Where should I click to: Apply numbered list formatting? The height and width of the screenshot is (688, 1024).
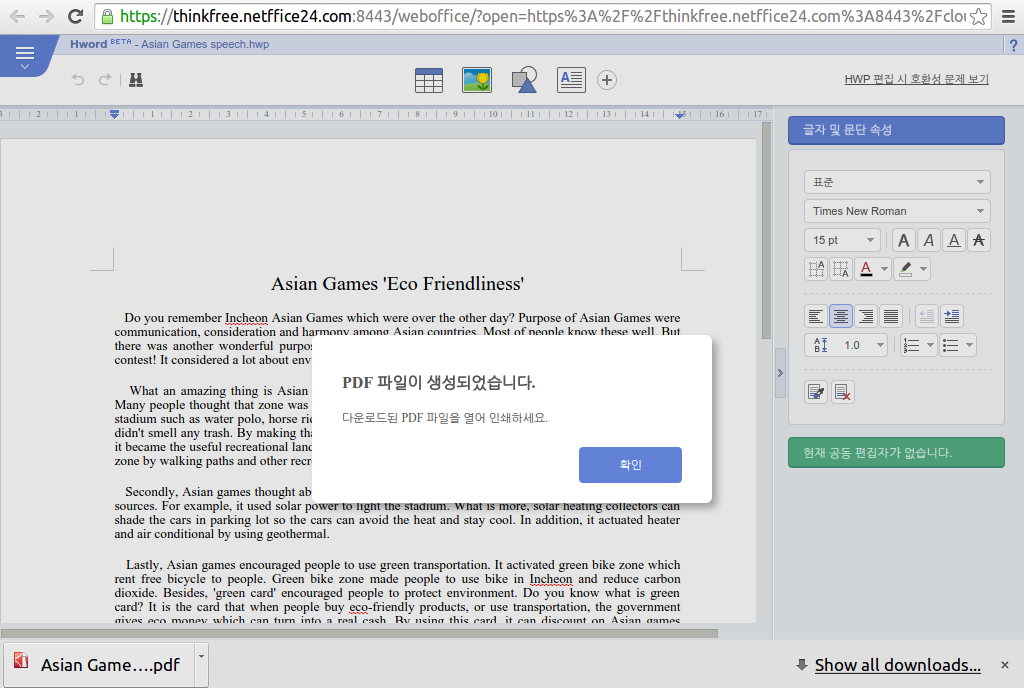click(x=911, y=345)
